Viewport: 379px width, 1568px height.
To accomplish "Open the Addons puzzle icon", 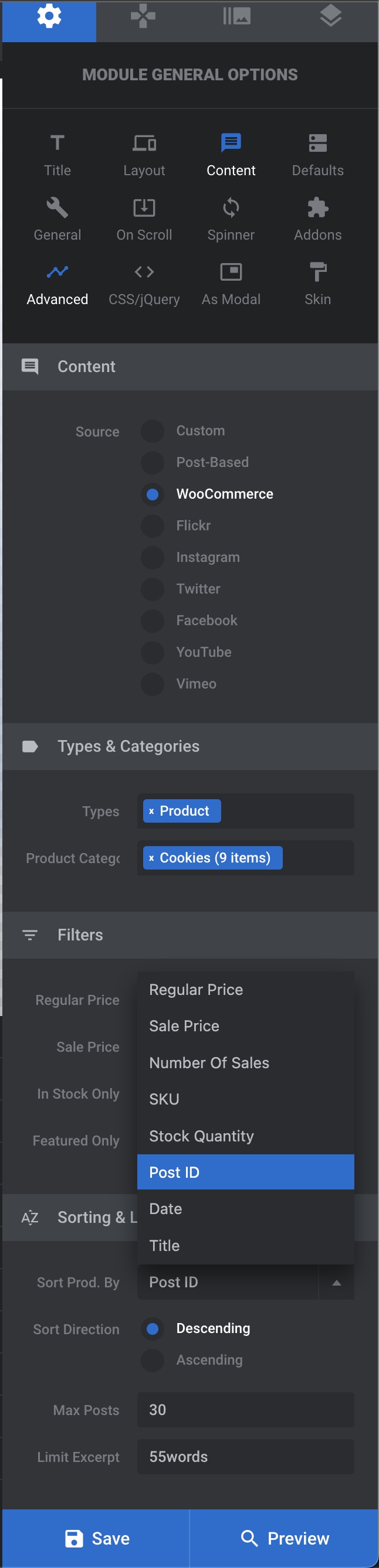I will pyautogui.click(x=317, y=208).
